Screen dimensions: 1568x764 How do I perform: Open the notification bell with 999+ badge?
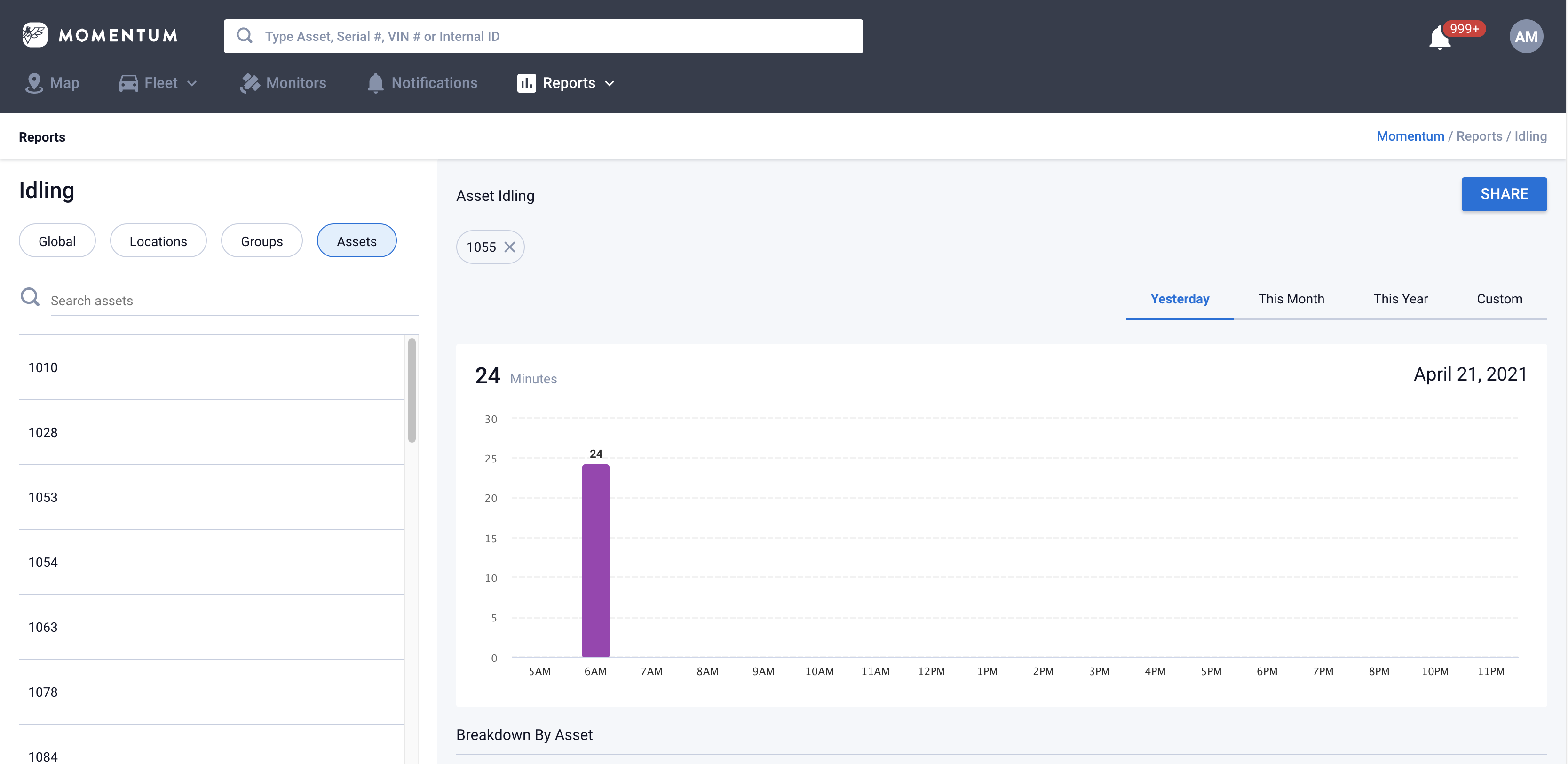tap(1440, 39)
